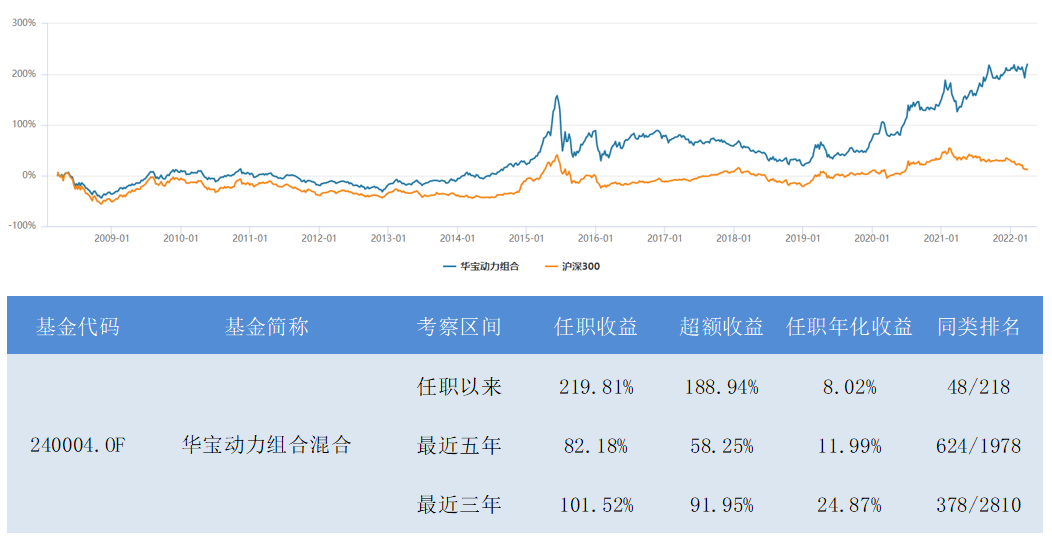Click the orange 沪深300 legend line marker
The image size is (1052, 540).
[553, 266]
